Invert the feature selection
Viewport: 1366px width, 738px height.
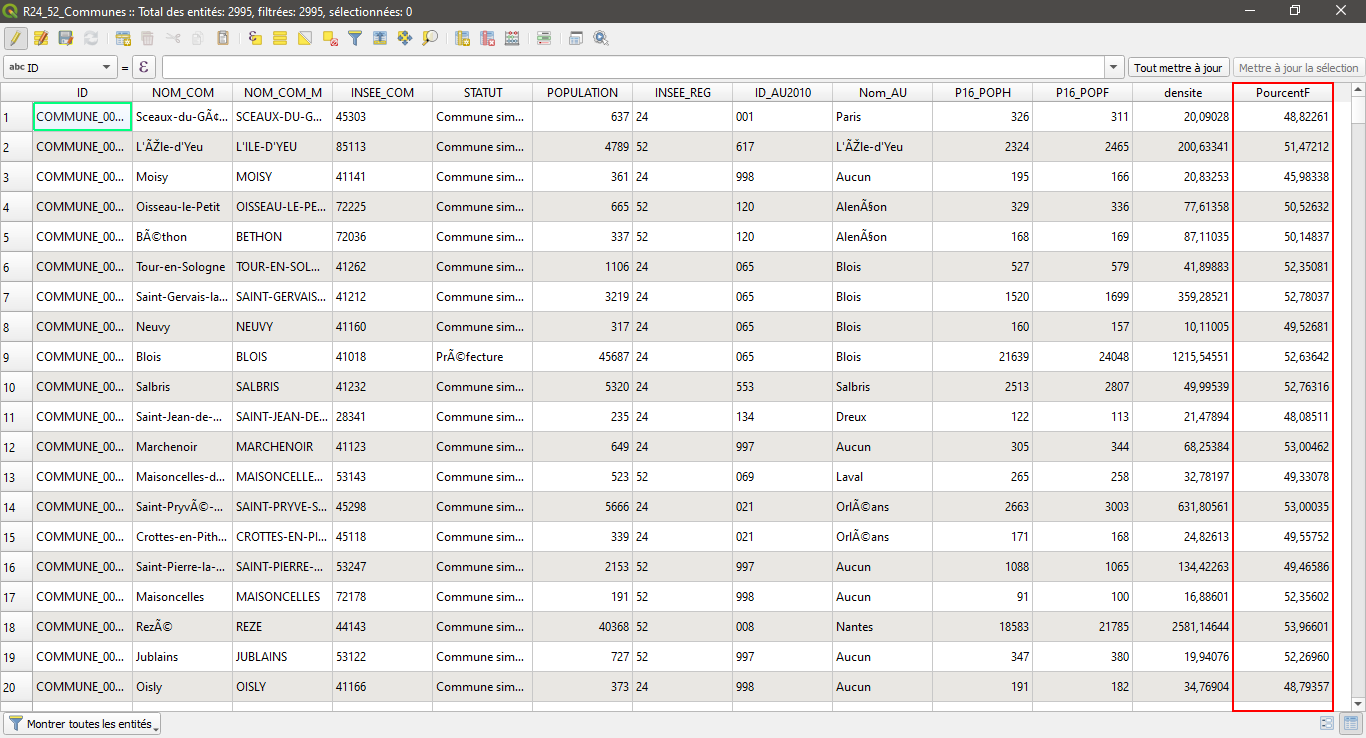[x=305, y=38]
